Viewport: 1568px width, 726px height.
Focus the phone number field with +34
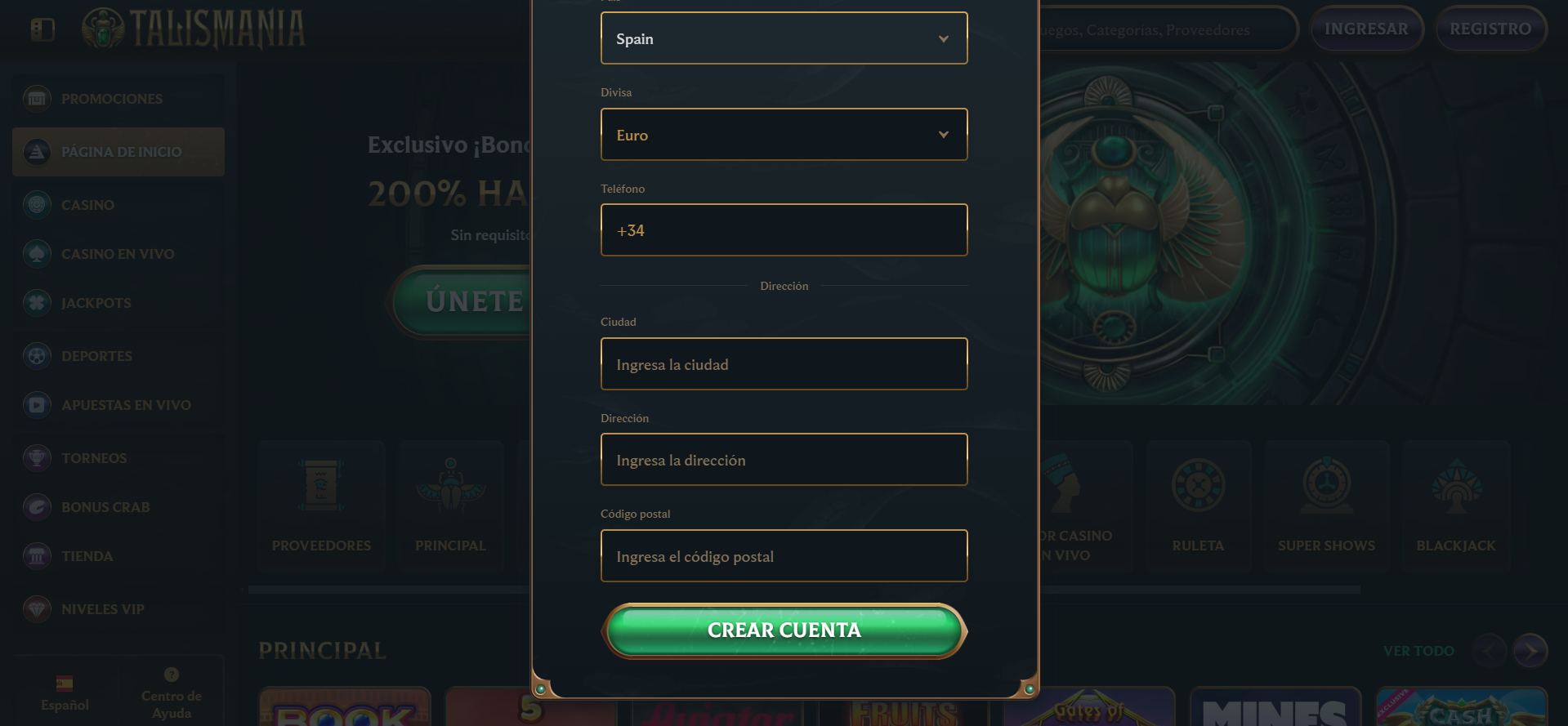[x=784, y=230]
